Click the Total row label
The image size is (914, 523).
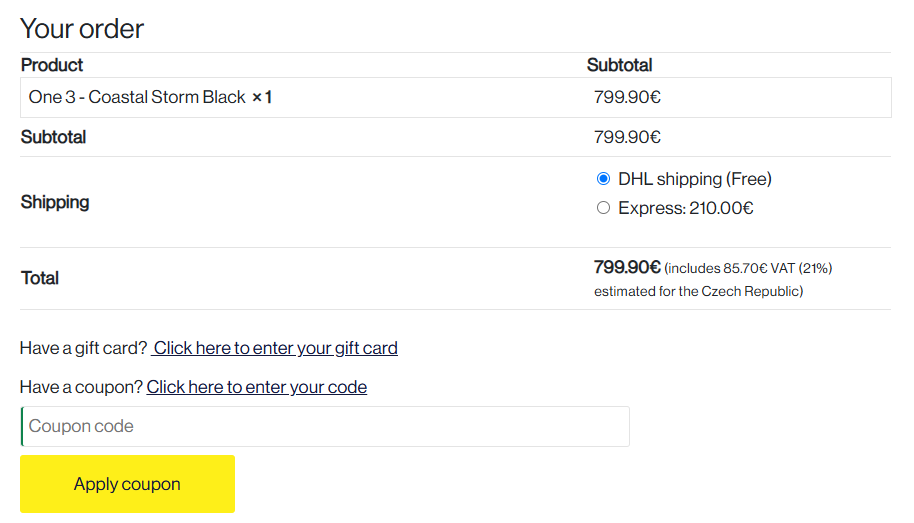click(40, 278)
